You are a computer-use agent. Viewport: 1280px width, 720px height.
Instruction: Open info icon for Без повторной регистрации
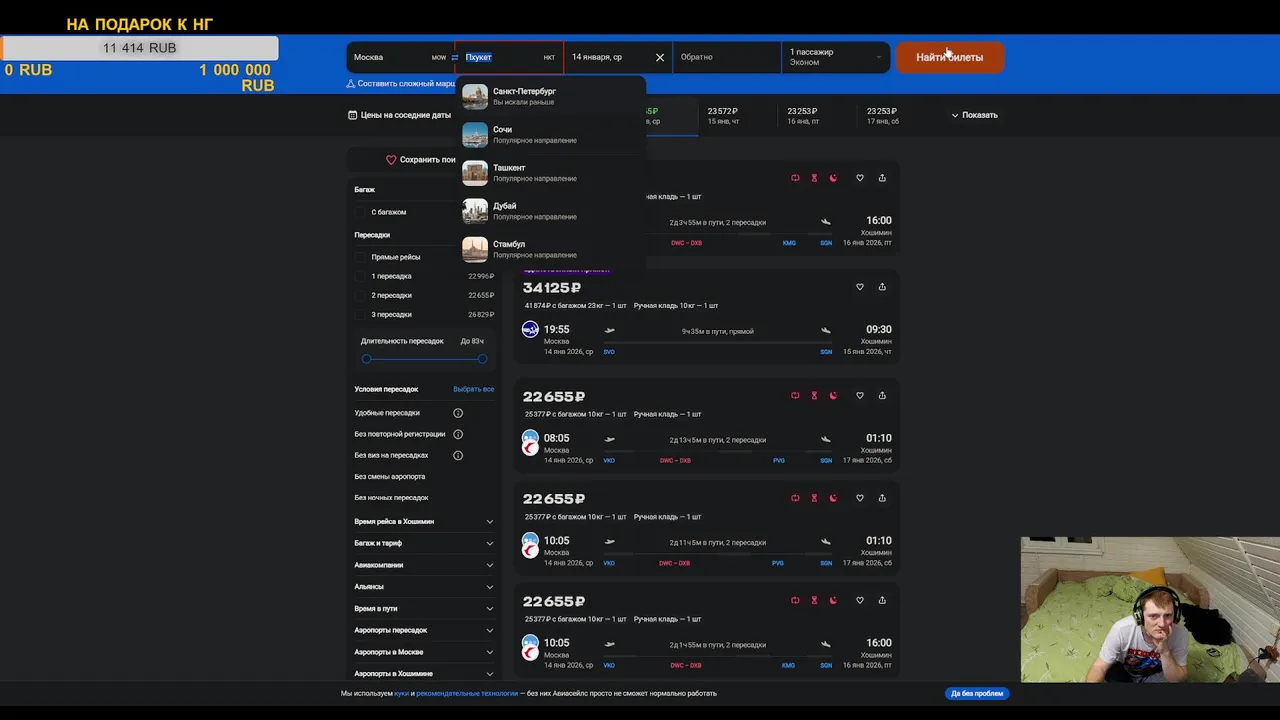[458, 434]
